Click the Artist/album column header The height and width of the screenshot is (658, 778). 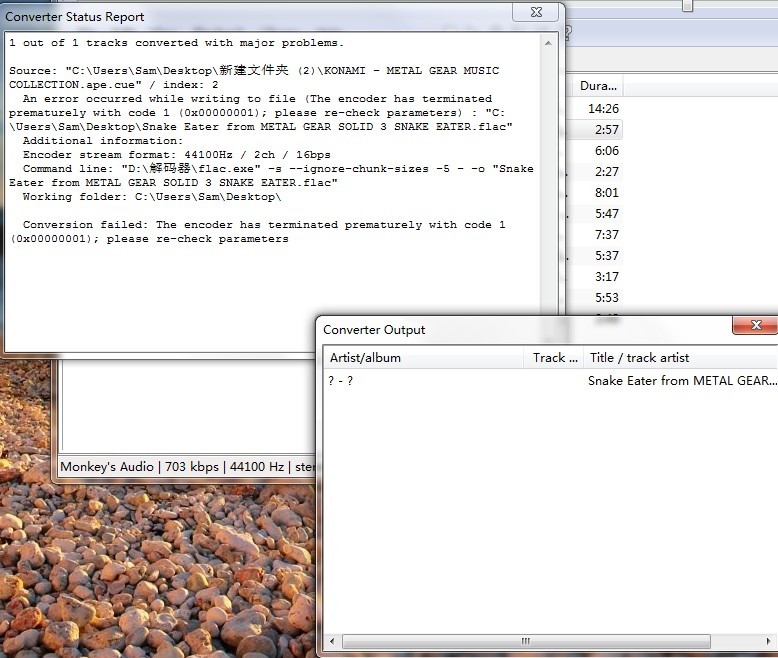[424, 358]
